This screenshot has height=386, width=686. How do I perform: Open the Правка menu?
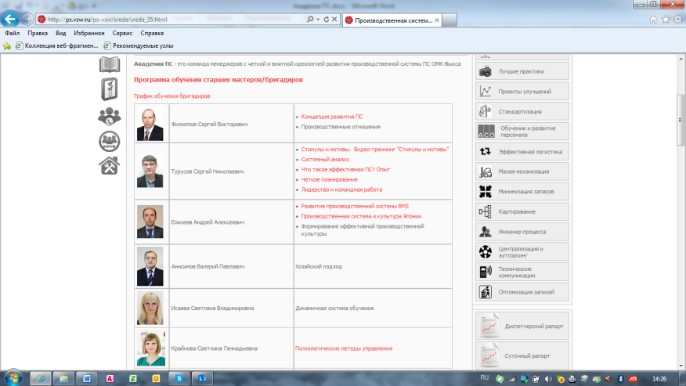coord(38,33)
